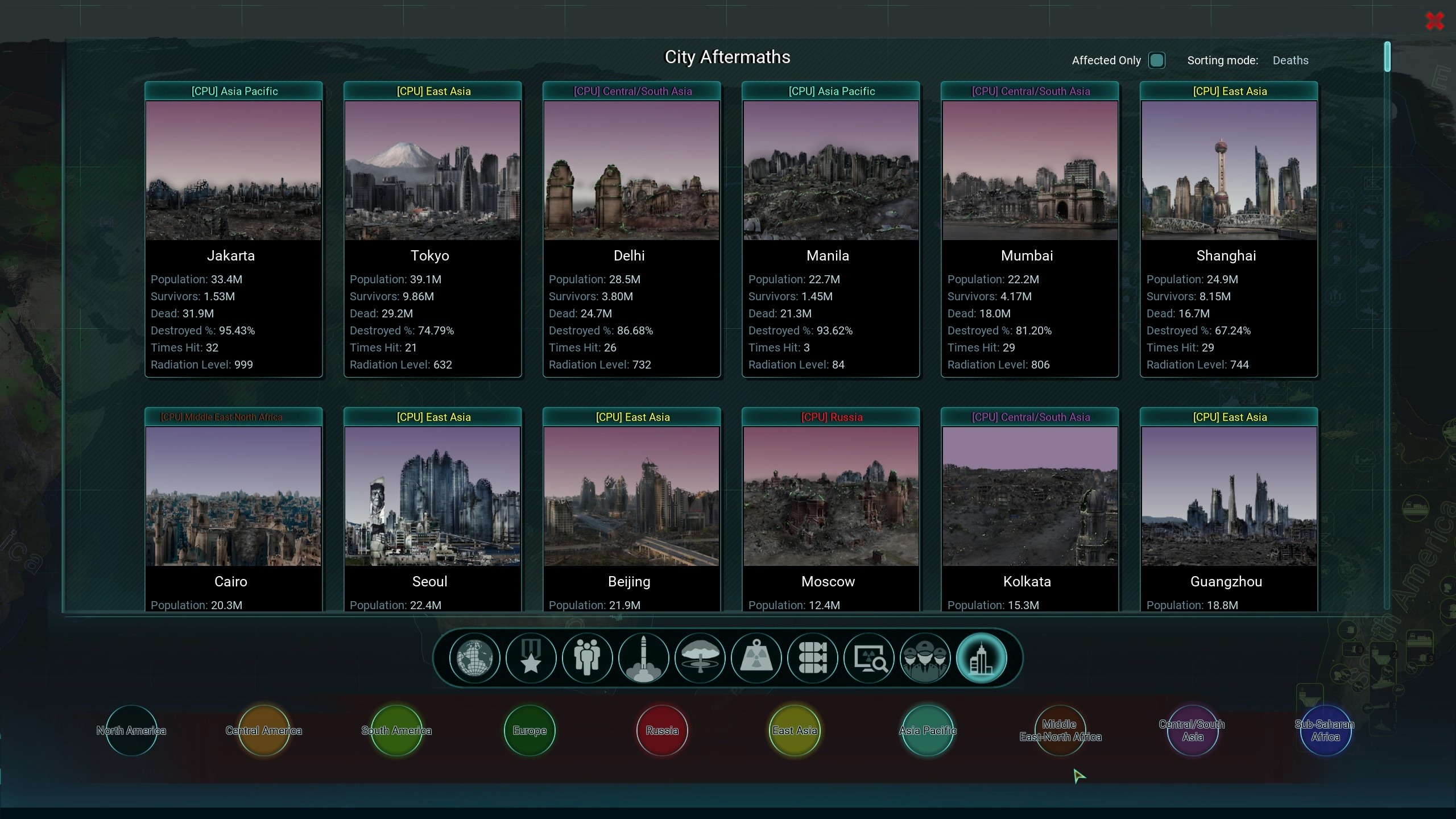The width and height of the screenshot is (1456, 819).
Task: Open the medal and star awards tab
Action: 531,658
